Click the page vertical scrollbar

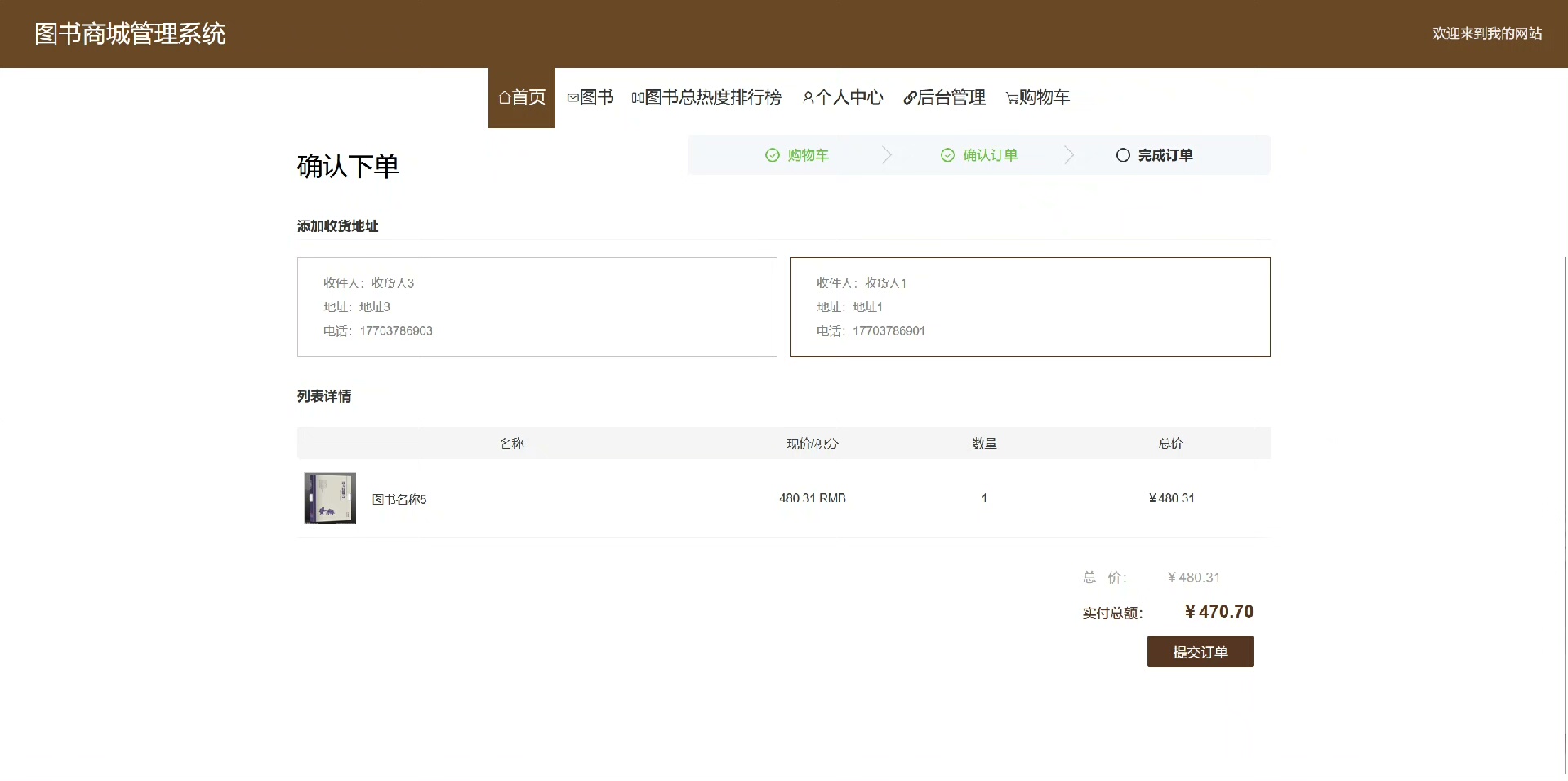(x=1565, y=515)
